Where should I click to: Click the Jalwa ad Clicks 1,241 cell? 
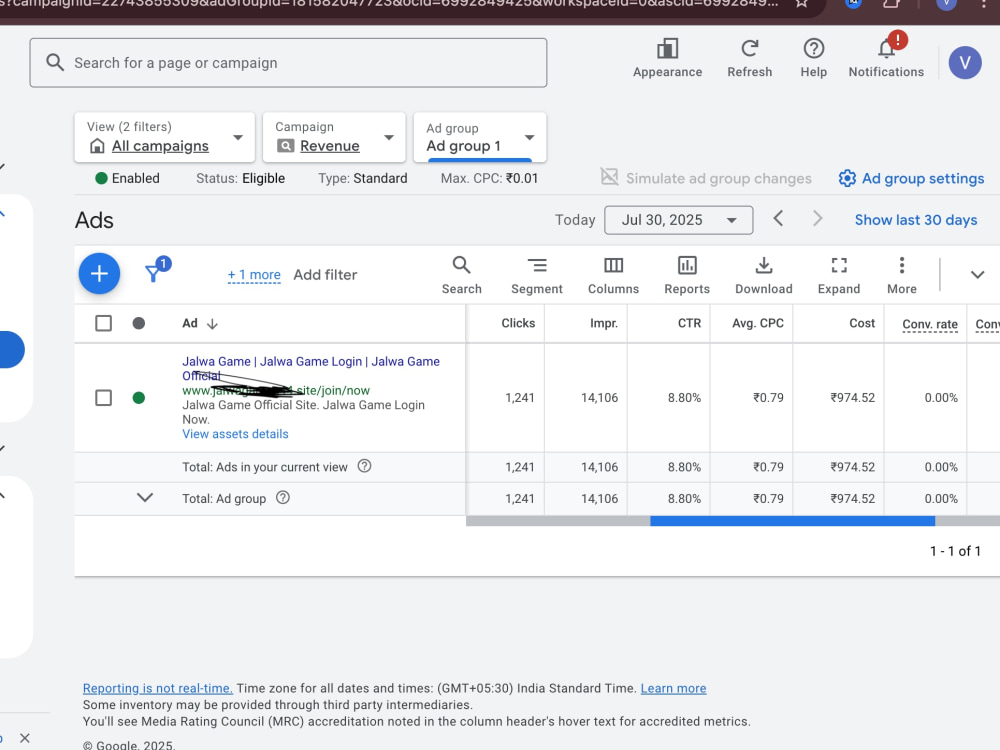[x=520, y=398]
